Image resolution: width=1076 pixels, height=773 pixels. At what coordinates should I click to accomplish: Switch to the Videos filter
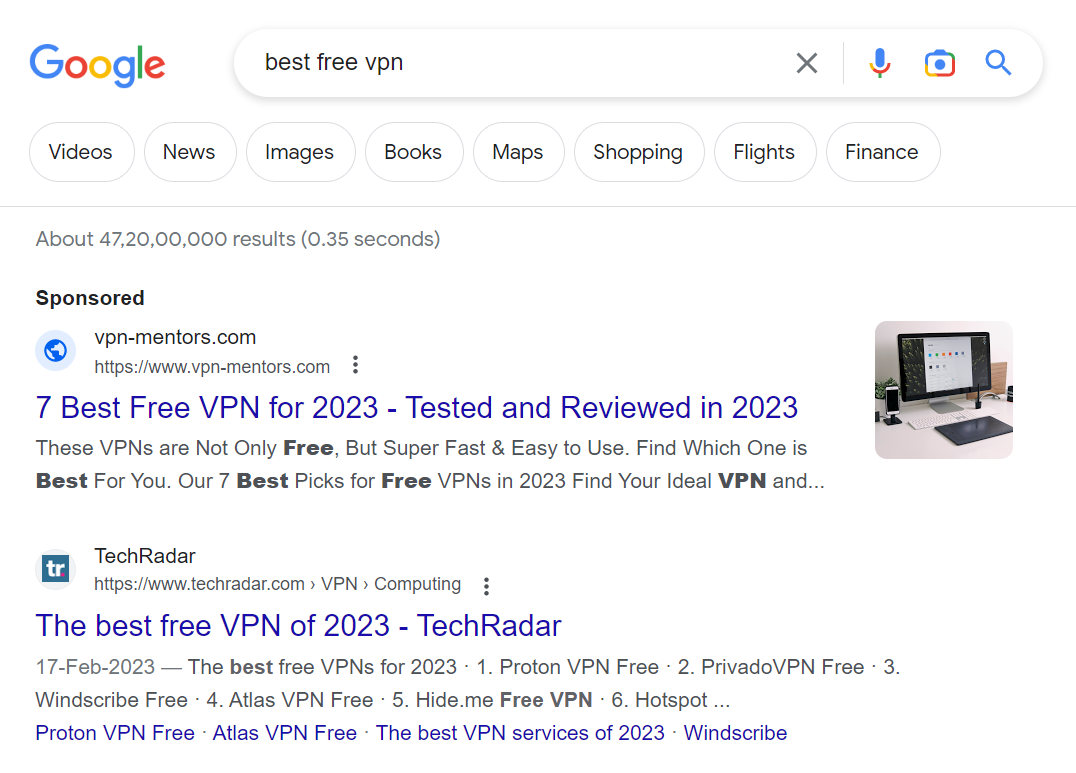81,152
